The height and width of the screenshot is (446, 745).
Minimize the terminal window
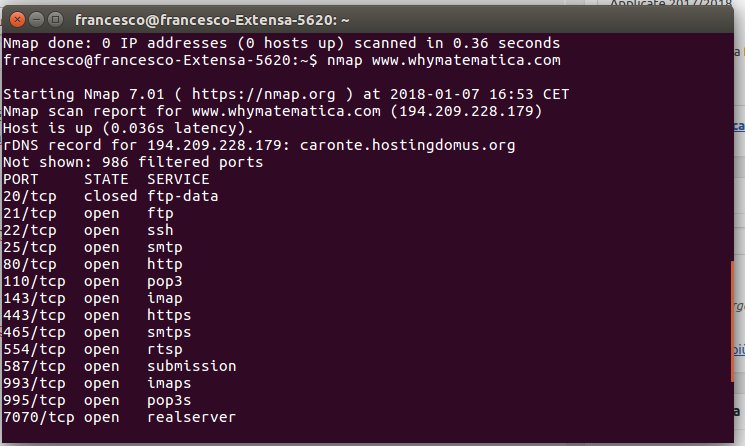click(x=37, y=19)
